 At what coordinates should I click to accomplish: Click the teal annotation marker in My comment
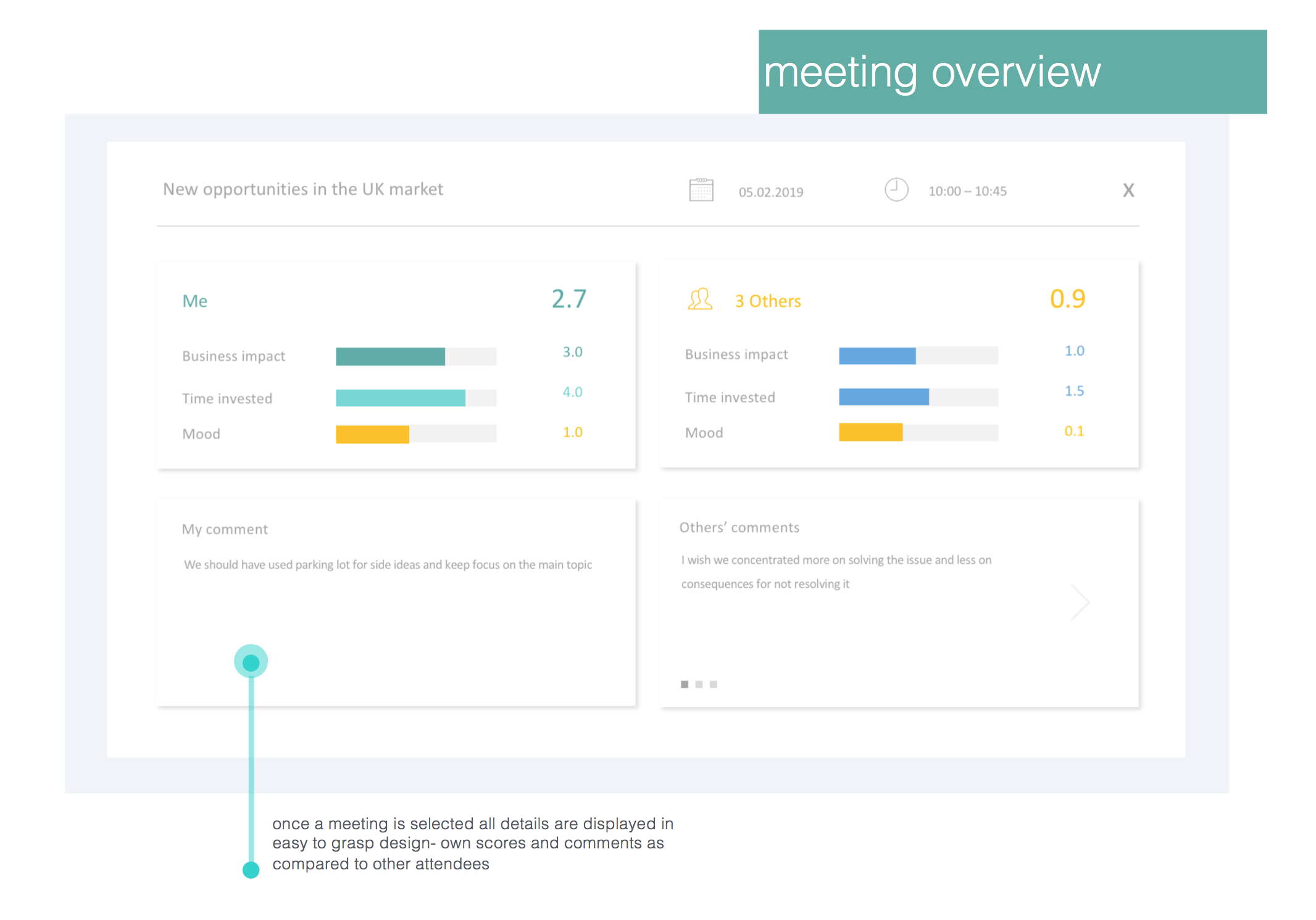[251, 663]
